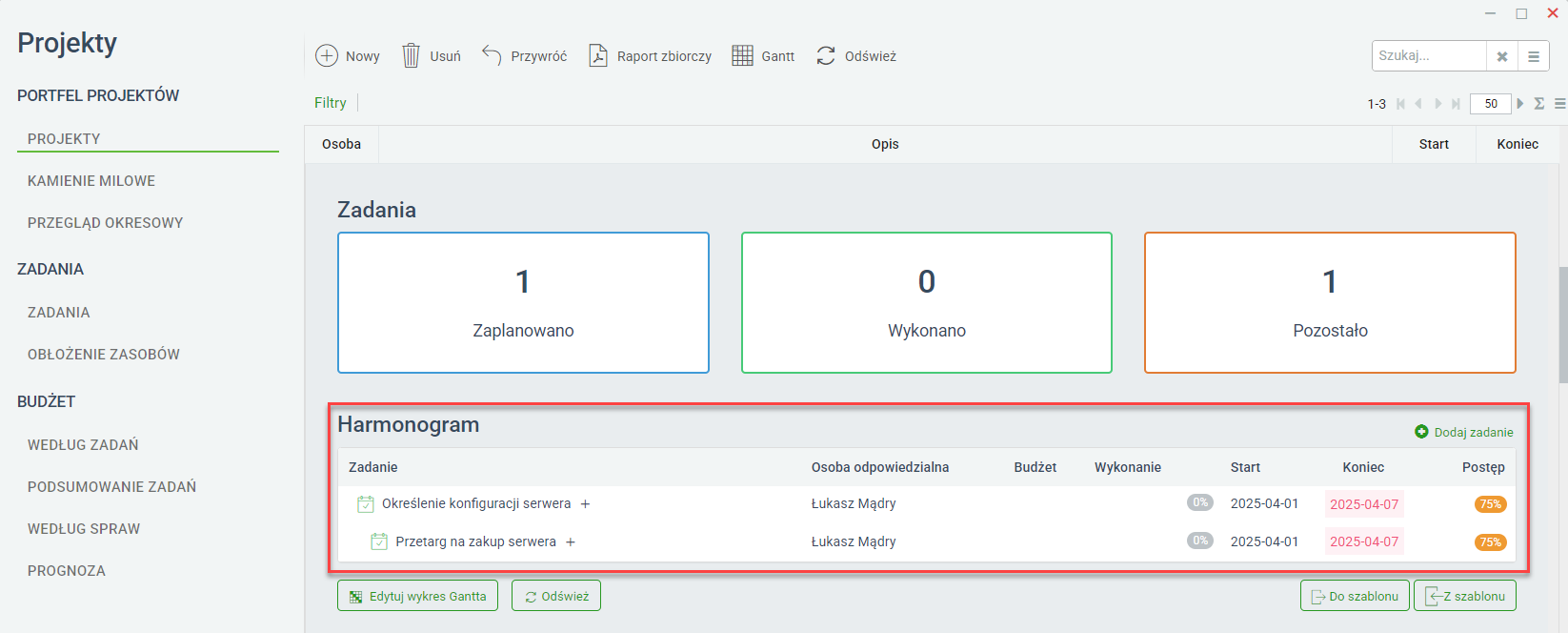Go to first page of results
1568x633 pixels.
click(x=1400, y=104)
